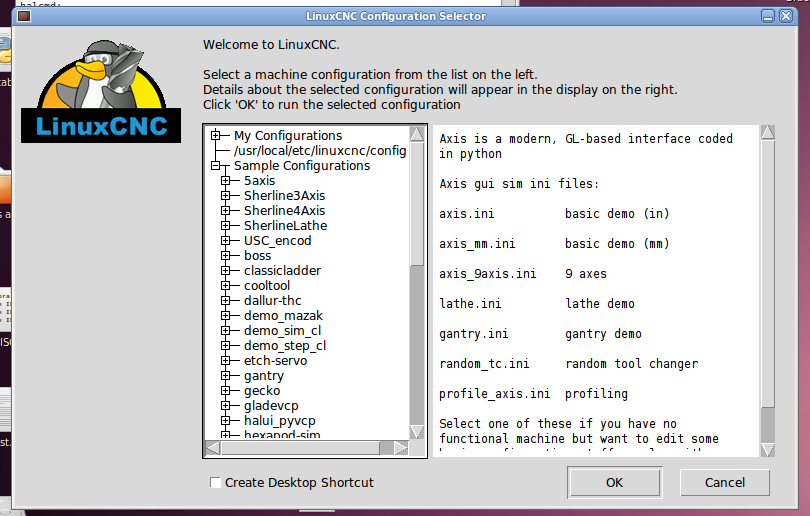Image resolution: width=810 pixels, height=516 pixels.
Task: Expand the classicladder node
Action: pyautogui.click(x=225, y=271)
